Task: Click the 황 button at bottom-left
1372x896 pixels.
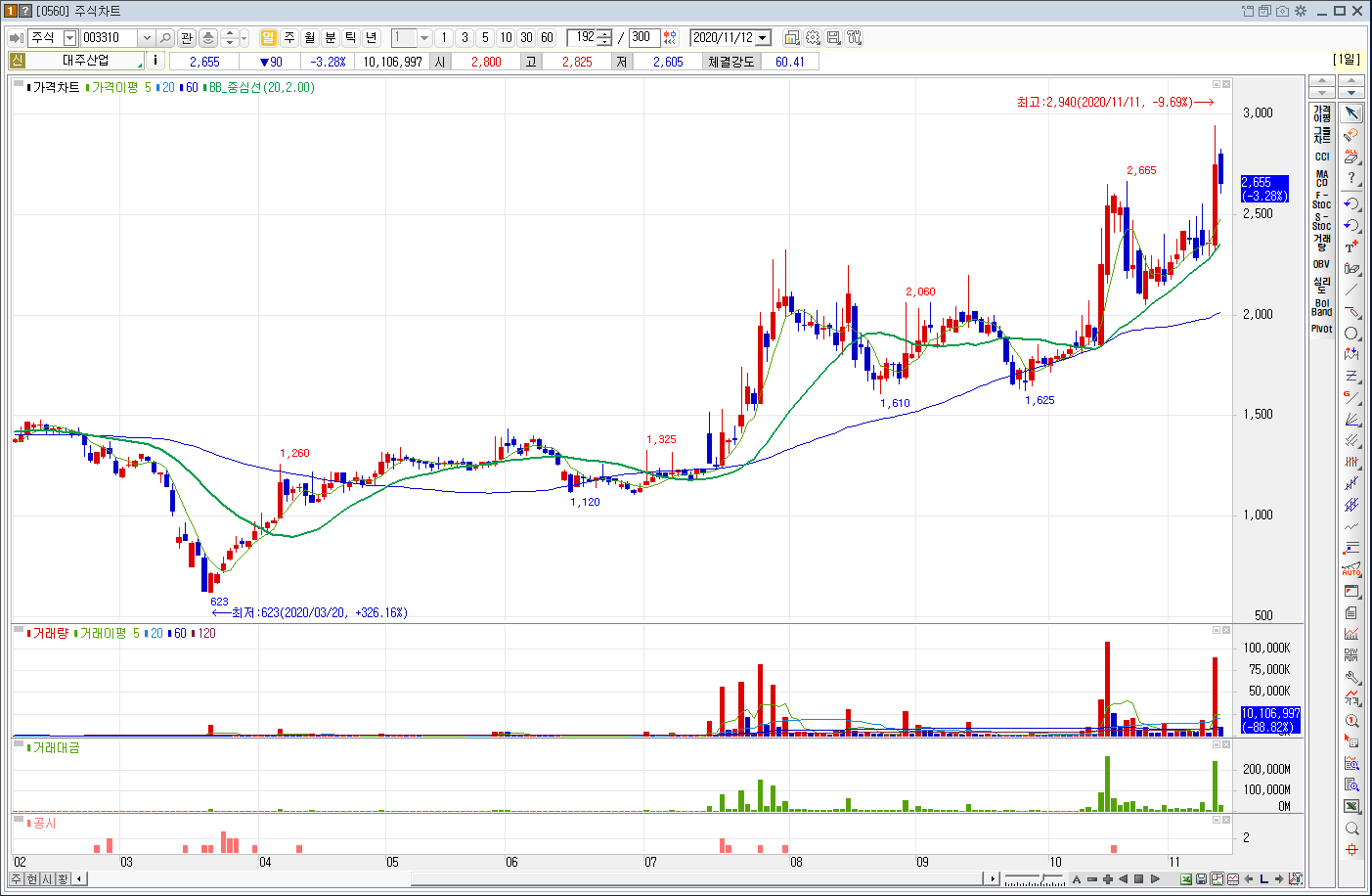Action: click(64, 878)
